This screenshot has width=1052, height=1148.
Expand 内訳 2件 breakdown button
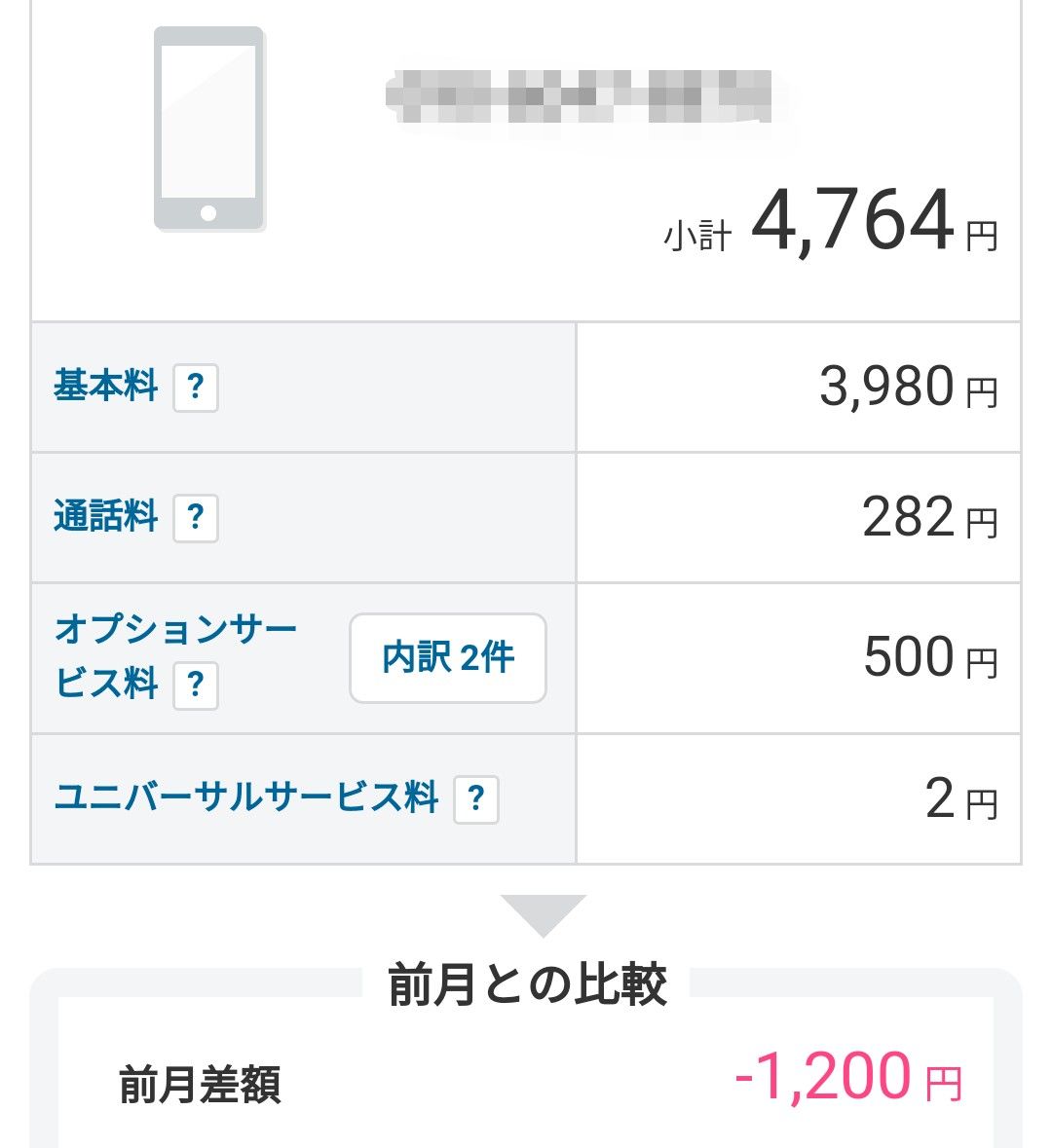click(x=448, y=657)
